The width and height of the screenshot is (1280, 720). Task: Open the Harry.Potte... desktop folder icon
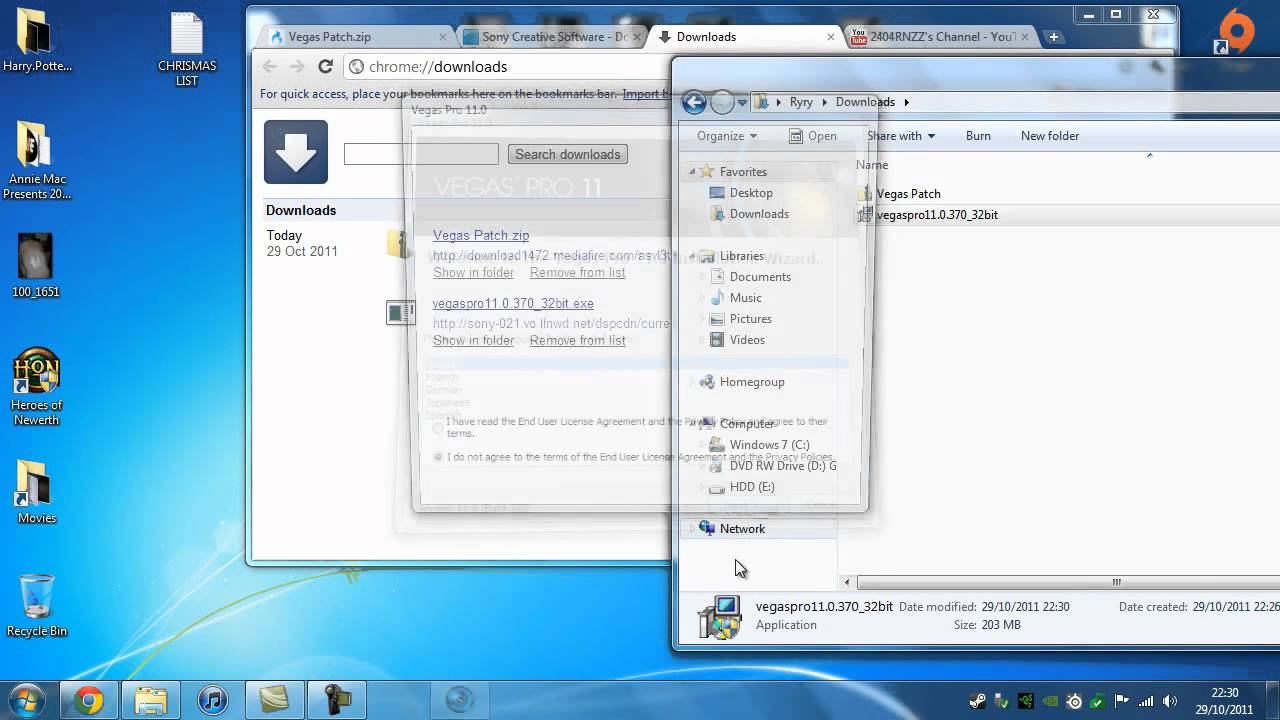(37, 40)
